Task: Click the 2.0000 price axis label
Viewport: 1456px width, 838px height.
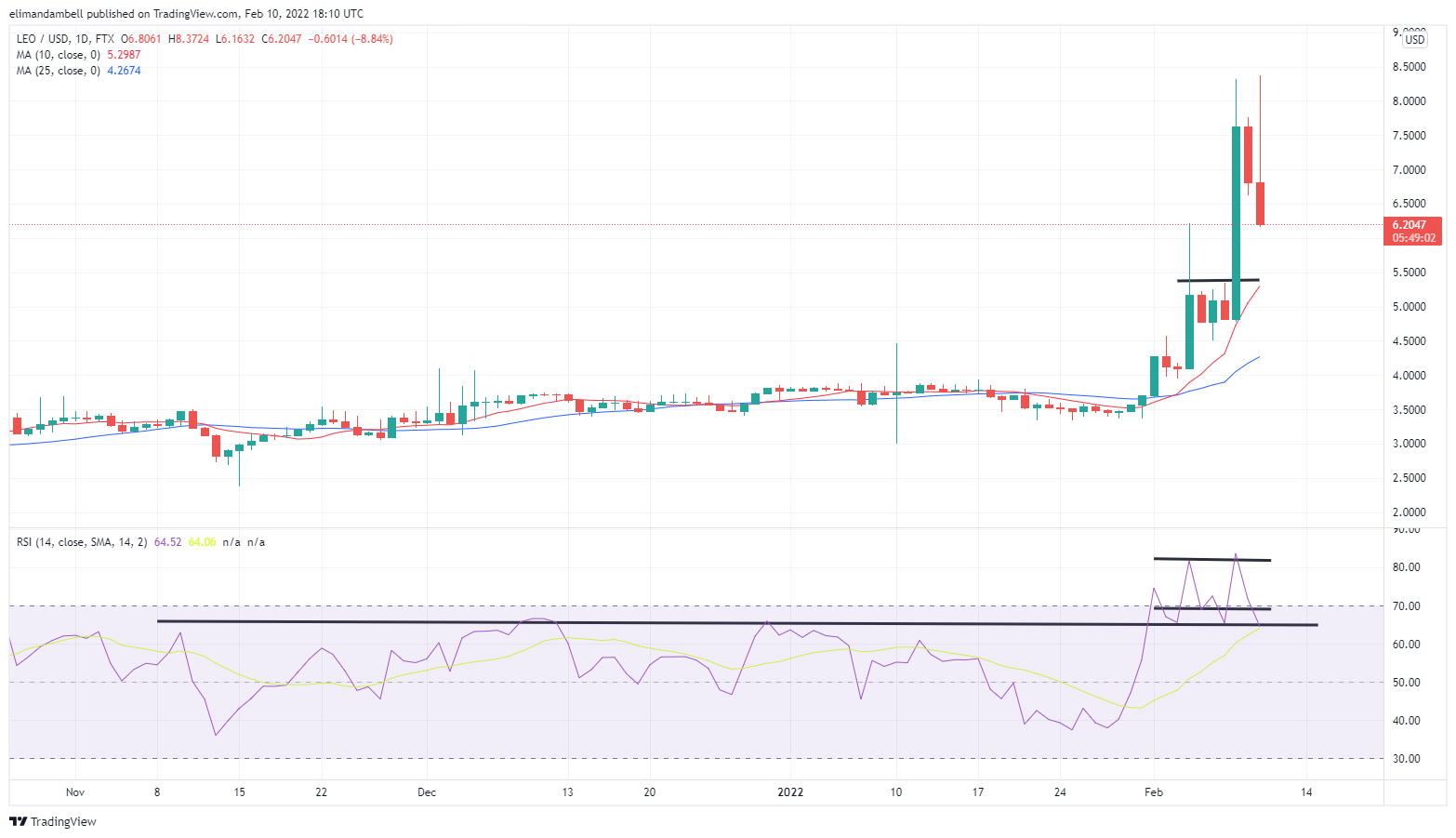Action: point(1410,512)
